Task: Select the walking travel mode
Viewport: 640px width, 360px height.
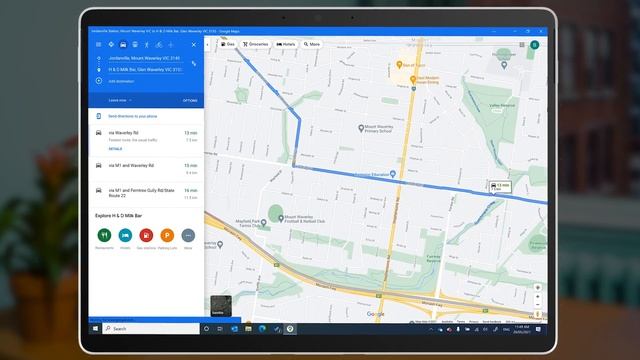Action: coord(147,44)
